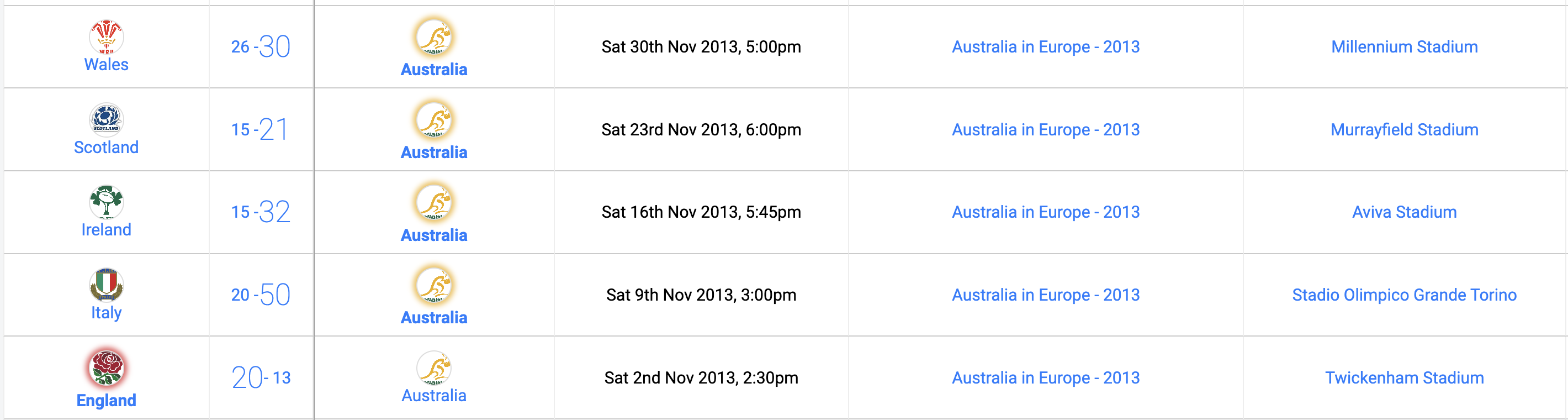The width and height of the screenshot is (1568, 420).
Task: Open the 26-30 Wales match score
Action: 261,47
